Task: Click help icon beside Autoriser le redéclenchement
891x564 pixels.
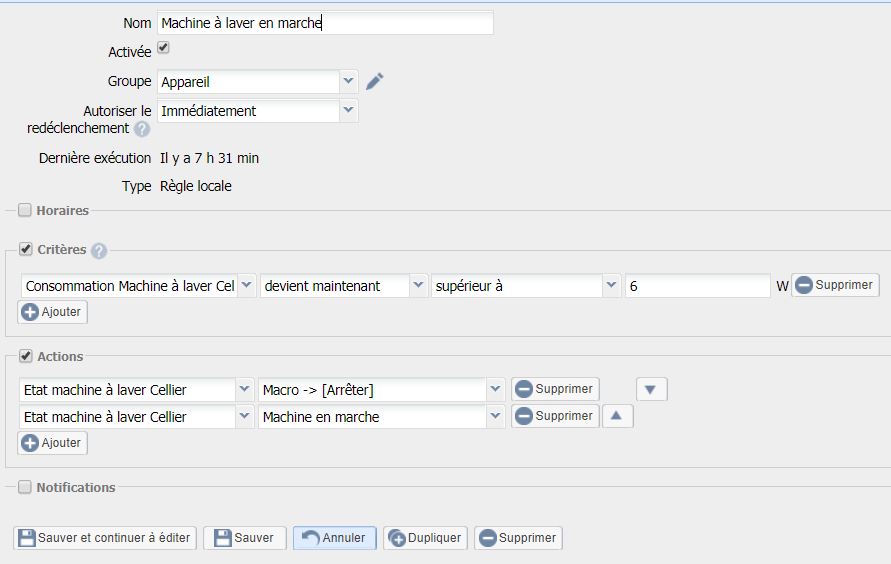Action: pos(142,129)
